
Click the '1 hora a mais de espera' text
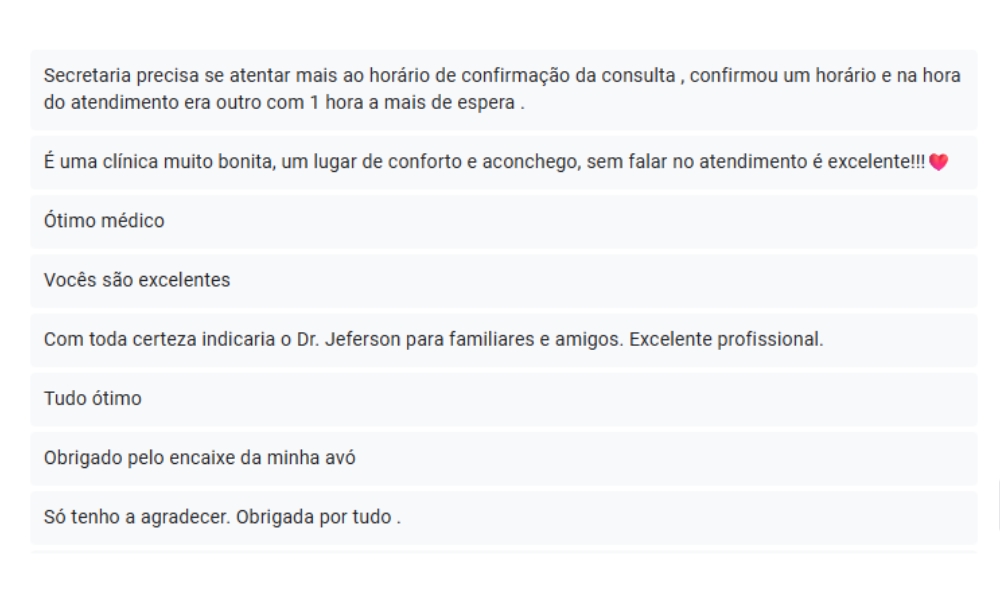click(412, 102)
